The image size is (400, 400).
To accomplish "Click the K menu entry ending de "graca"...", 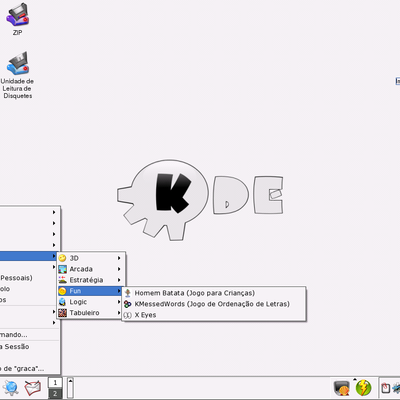I will pyautogui.click(x=29, y=369).
